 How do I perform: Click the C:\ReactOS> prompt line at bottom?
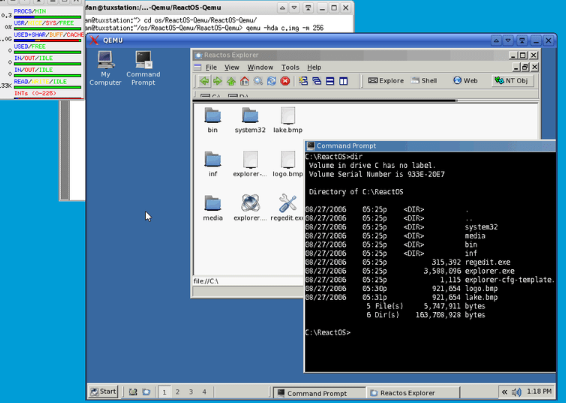click(x=328, y=333)
